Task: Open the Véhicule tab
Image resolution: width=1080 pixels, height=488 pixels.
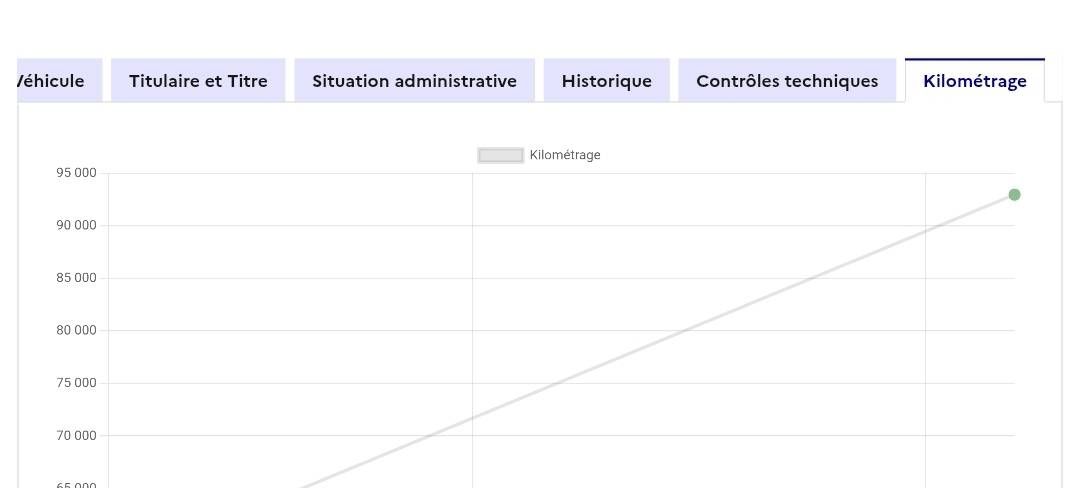Action: [56, 81]
